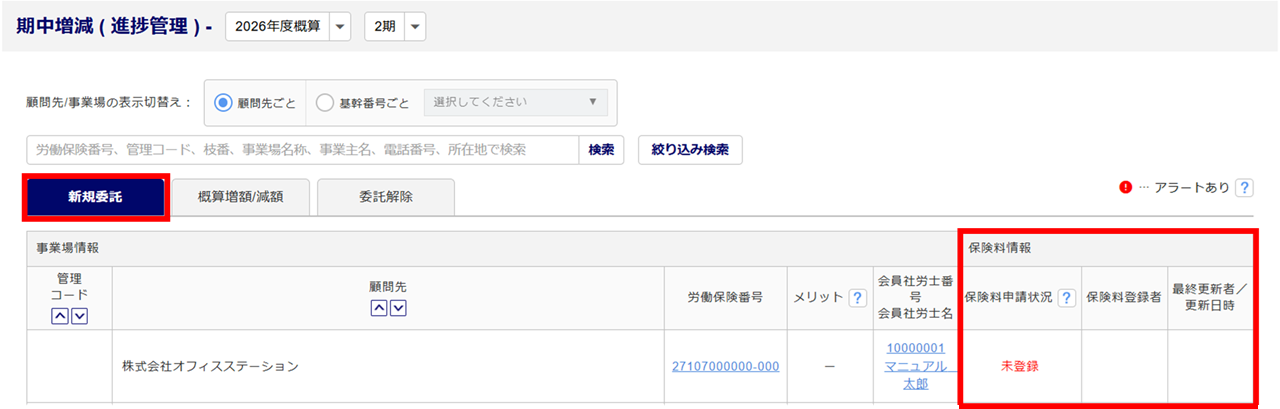
Task: Select the 新規委託 tab
Action: [95, 197]
